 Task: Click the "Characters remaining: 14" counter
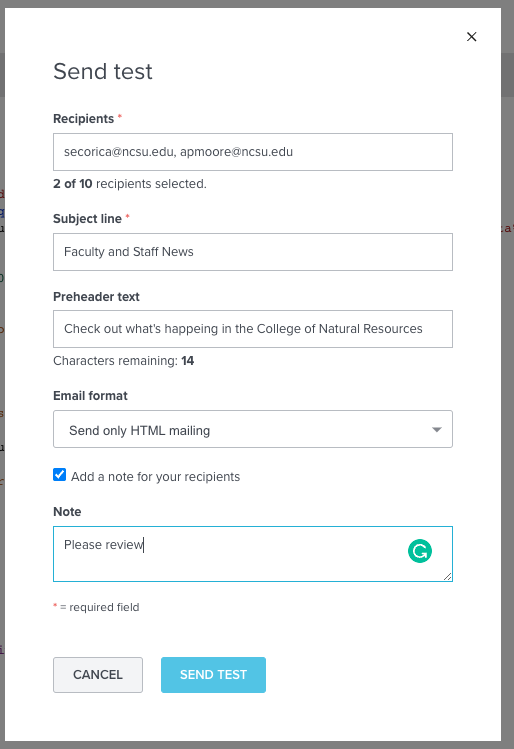point(124,361)
